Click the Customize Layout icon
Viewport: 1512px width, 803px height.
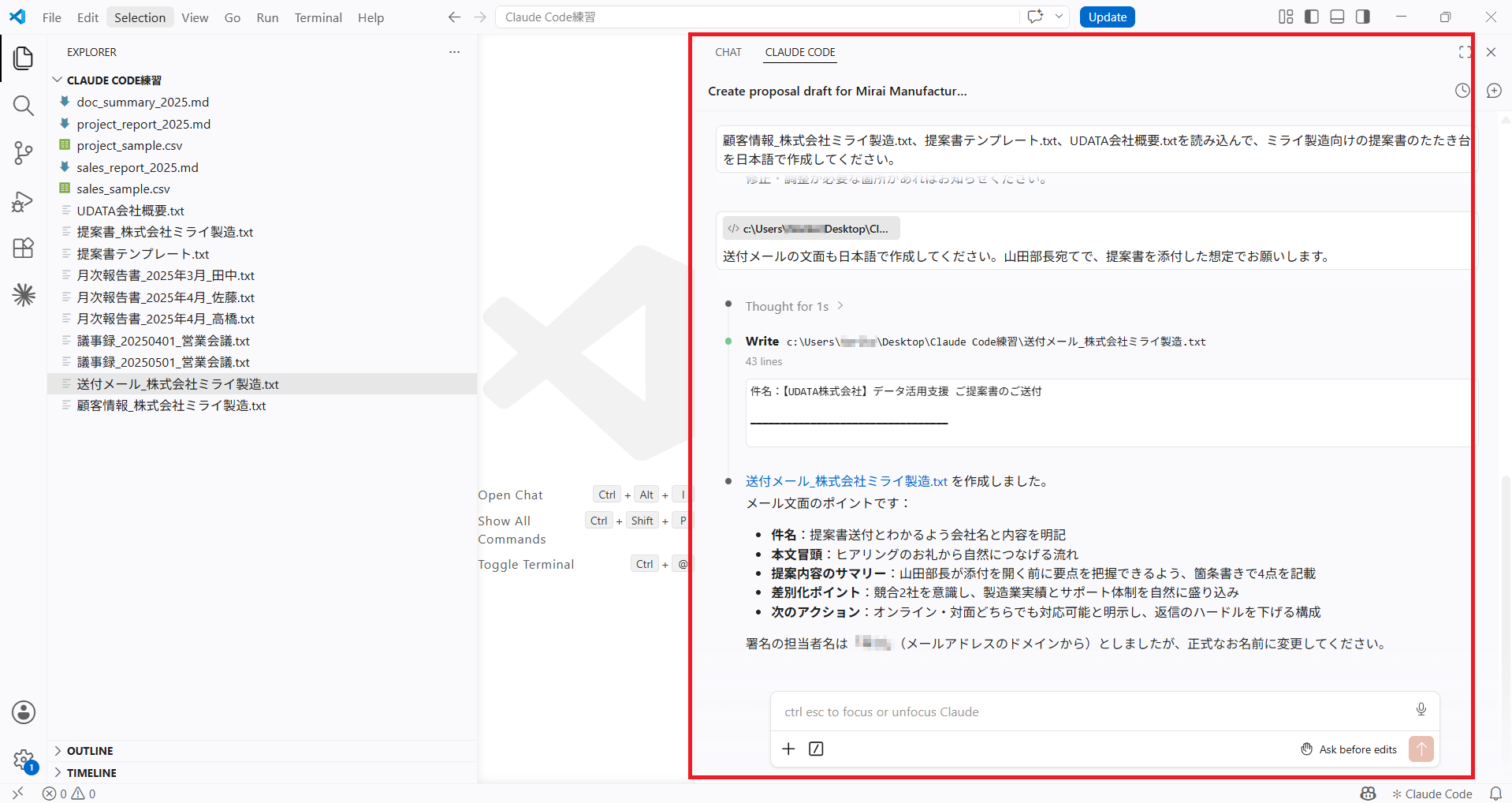(x=1286, y=17)
